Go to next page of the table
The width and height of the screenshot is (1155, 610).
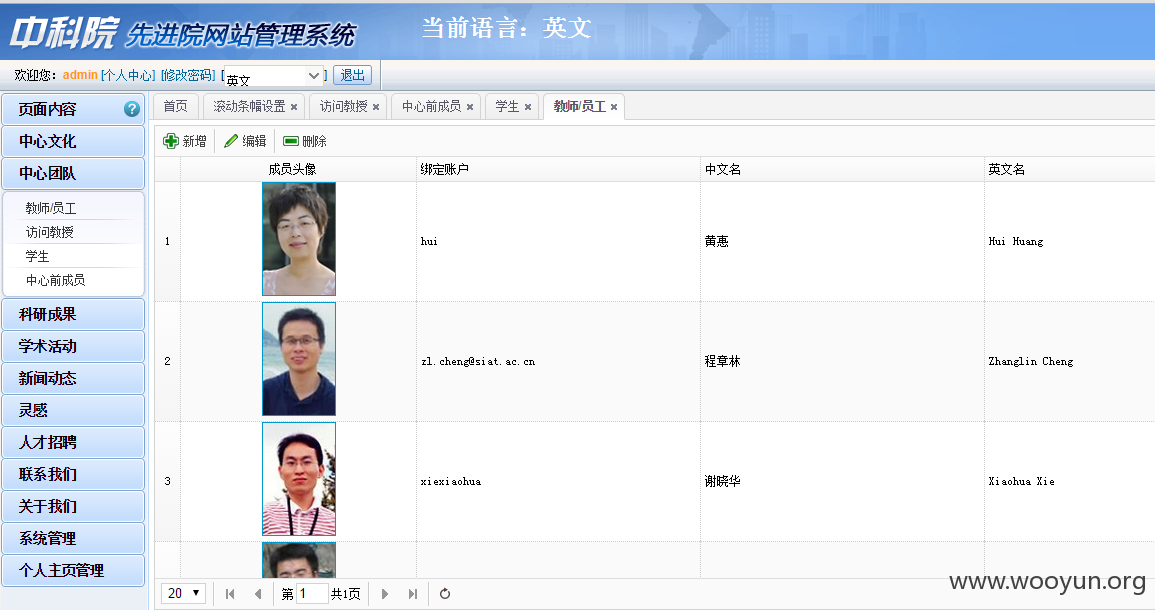click(x=385, y=594)
